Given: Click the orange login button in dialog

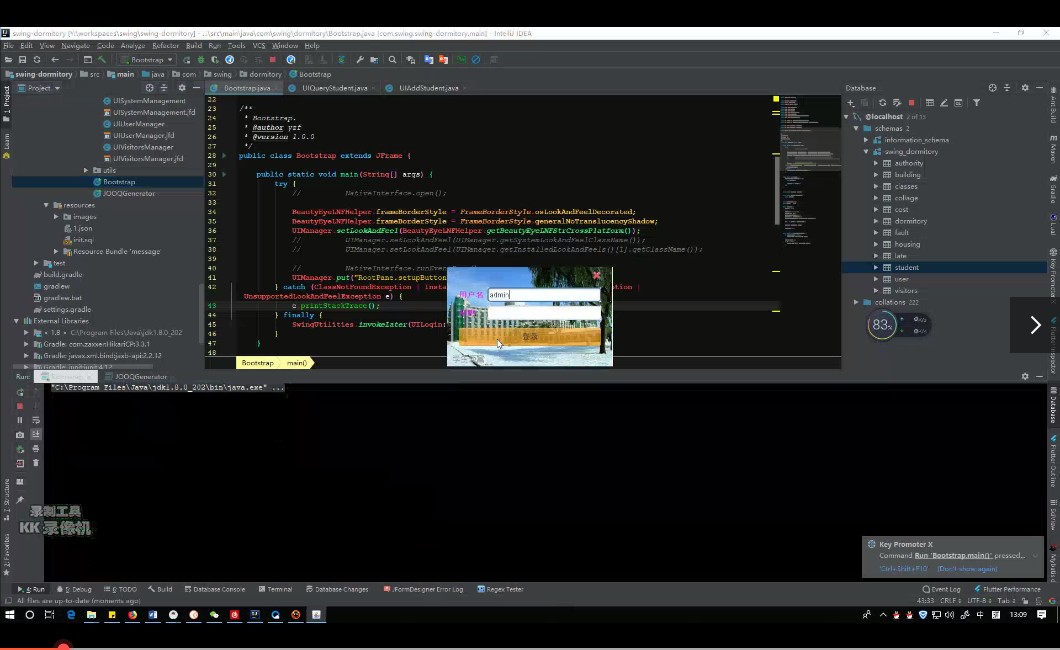Looking at the screenshot, I should point(529,336).
